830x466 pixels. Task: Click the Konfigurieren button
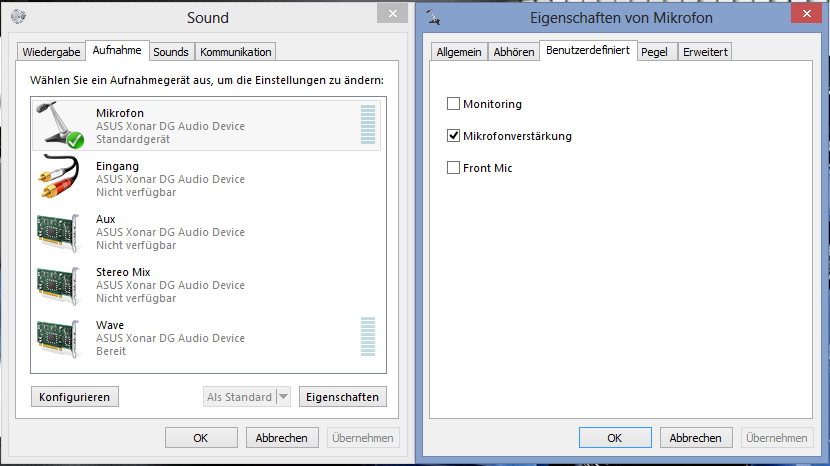tap(75, 397)
